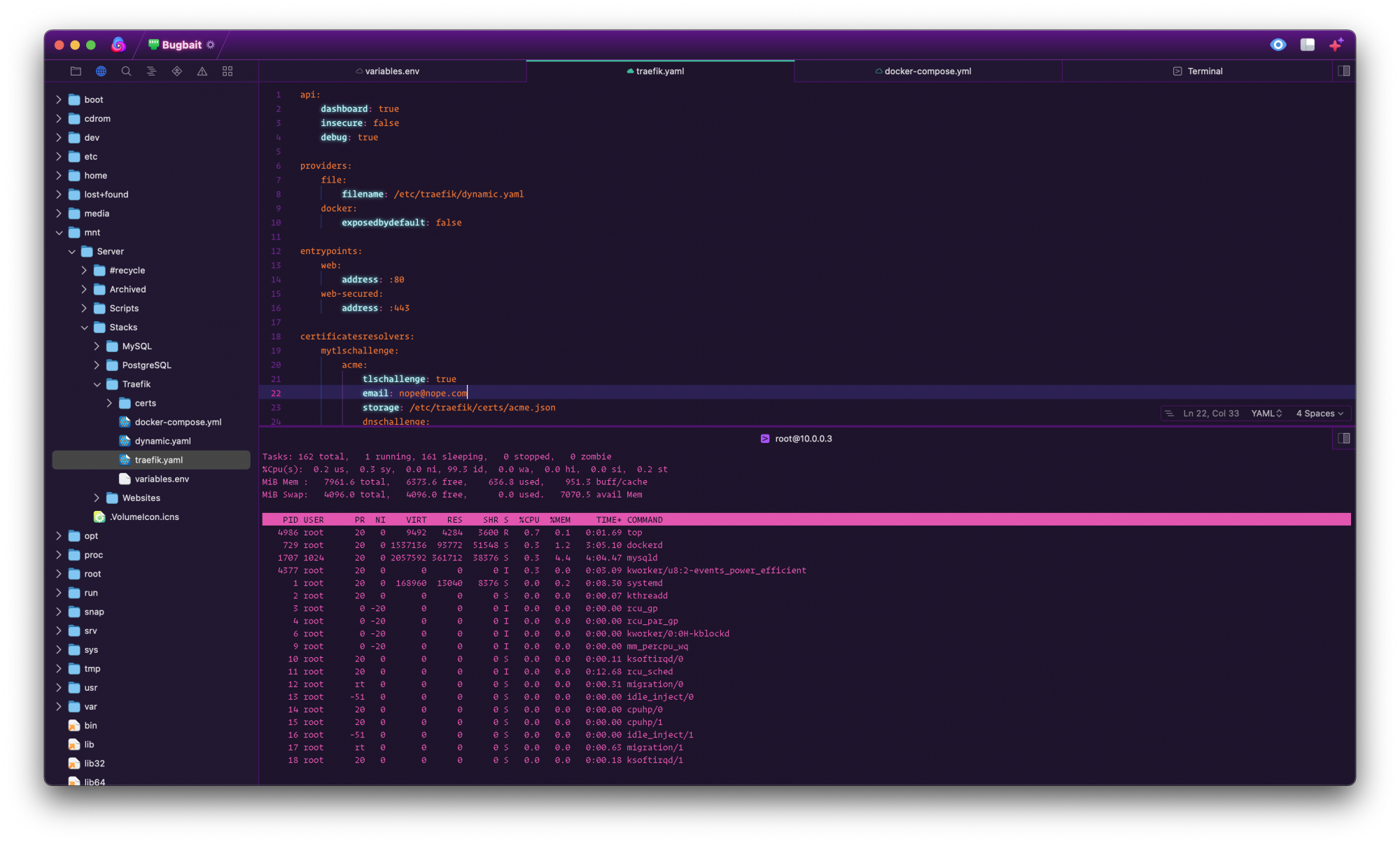
Task: Collapse the Stacks folder
Action: tap(84, 328)
